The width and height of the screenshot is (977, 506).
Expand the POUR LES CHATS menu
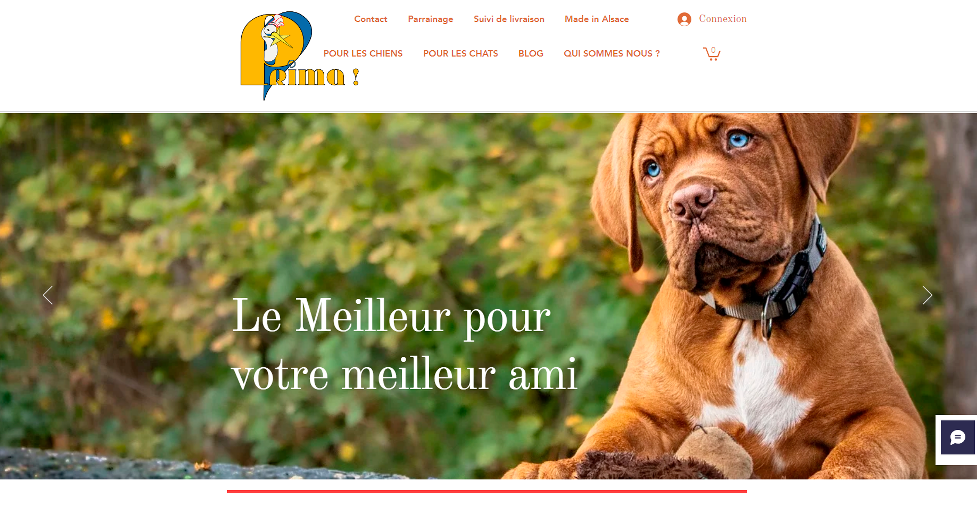[460, 54]
